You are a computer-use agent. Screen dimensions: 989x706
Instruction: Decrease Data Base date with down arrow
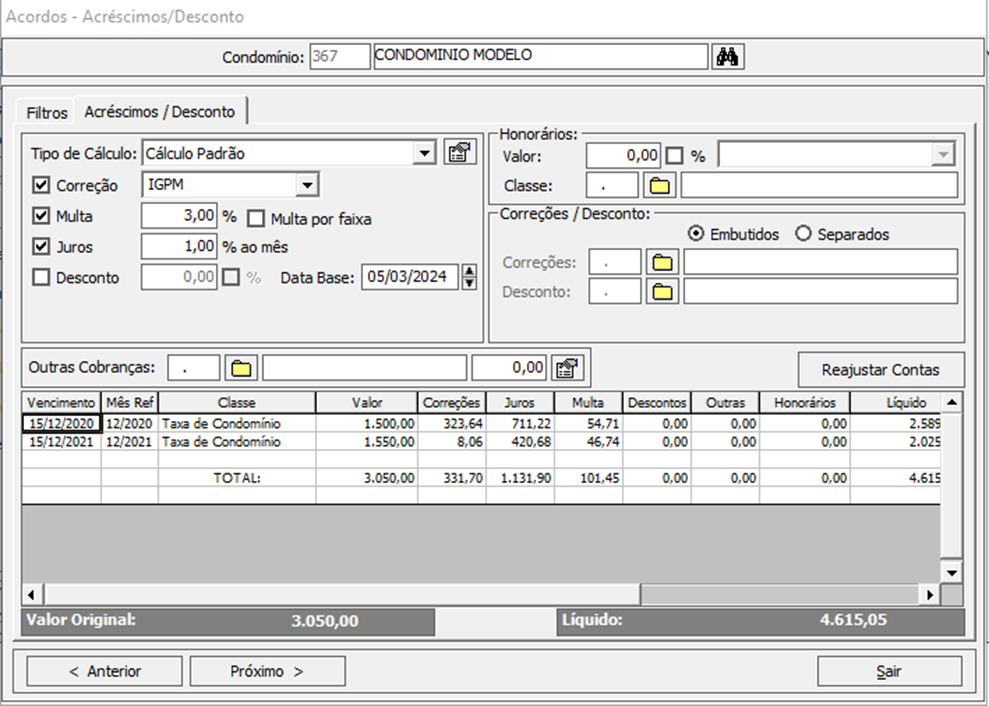[469, 283]
